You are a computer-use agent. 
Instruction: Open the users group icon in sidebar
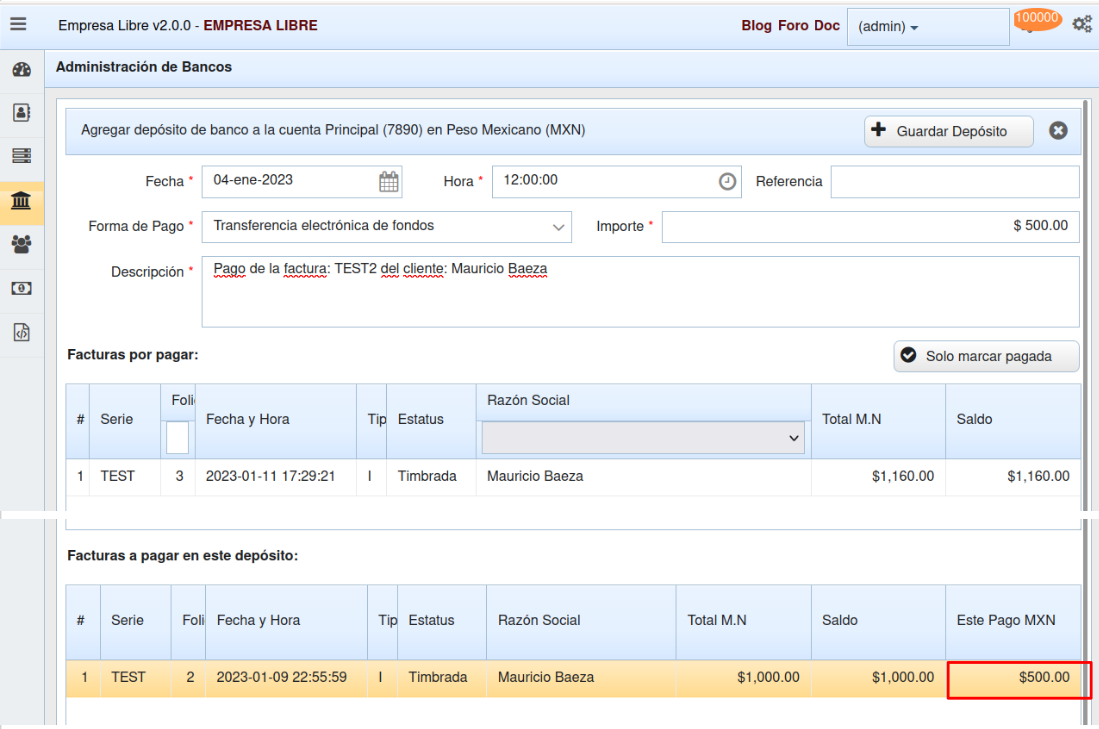(x=21, y=243)
